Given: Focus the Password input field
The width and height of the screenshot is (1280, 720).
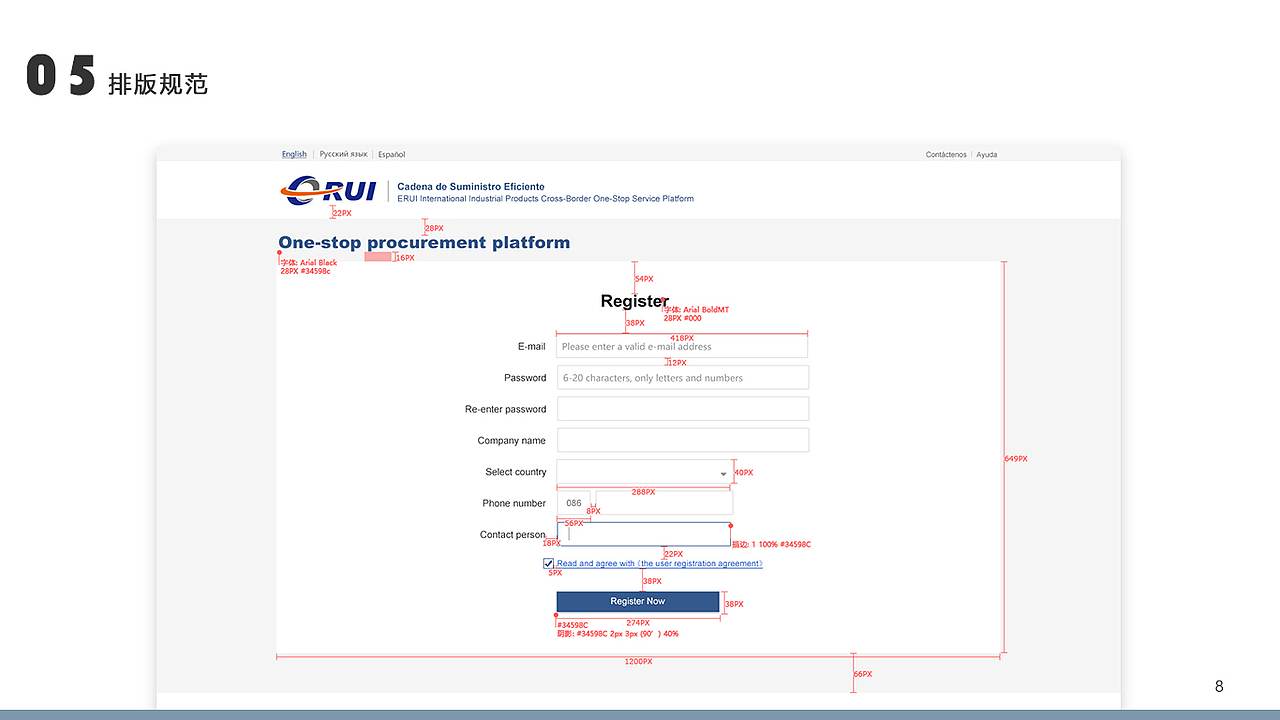Looking at the screenshot, I should [x=682, y=377].
